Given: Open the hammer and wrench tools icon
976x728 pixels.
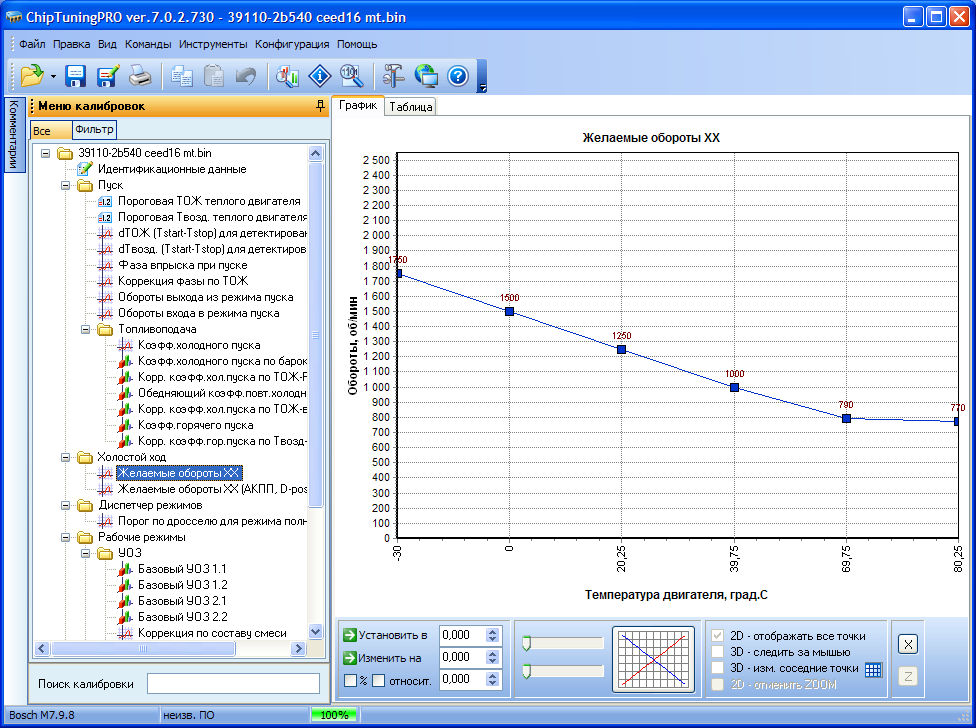Looking at the screenshot, I should coord(394,76).
